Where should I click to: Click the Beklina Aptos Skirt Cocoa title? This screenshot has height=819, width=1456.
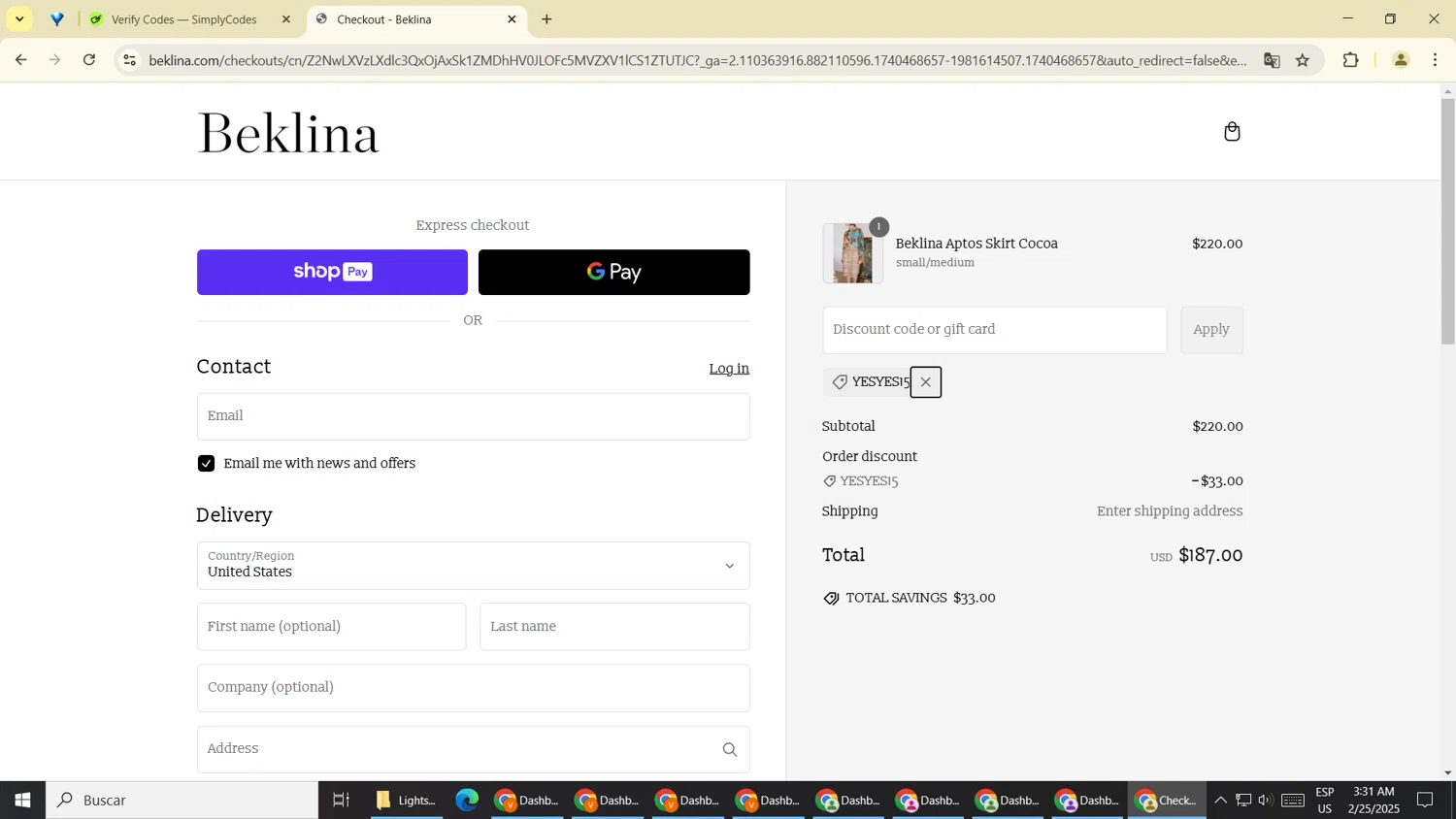pos(976,244)
